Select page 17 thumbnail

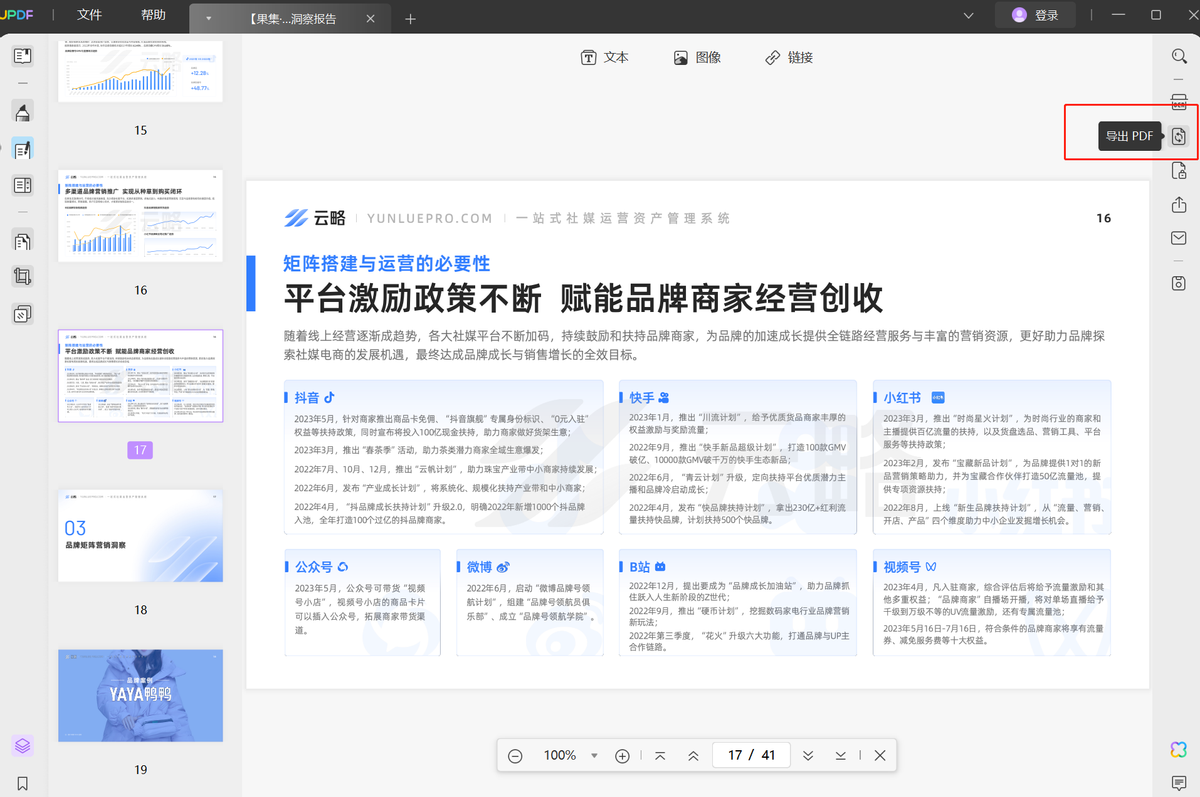(140, 376)
